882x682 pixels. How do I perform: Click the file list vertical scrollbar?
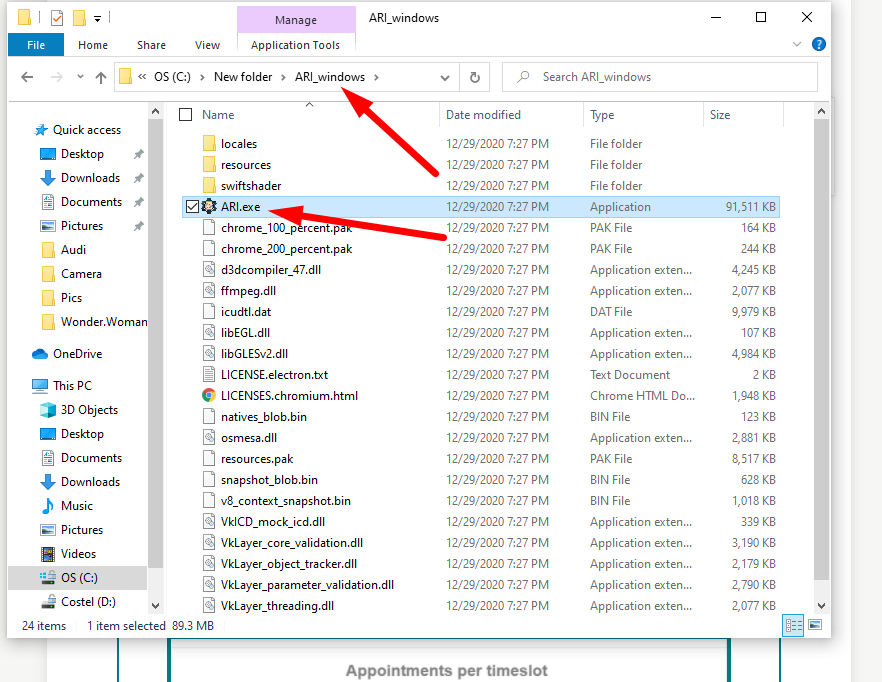coord(821,349)
